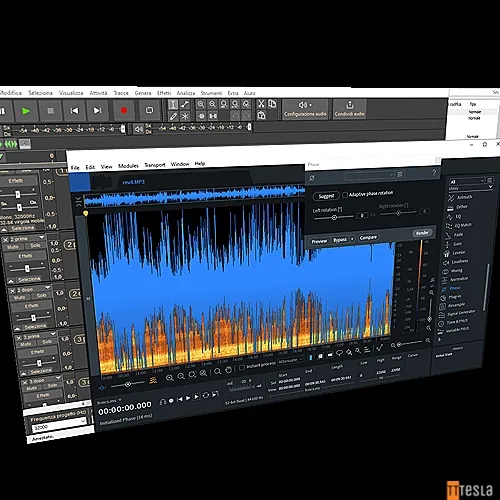The height and width of the screenshot is (500, 500).
Task: Open the EQ Match module
Action: [459, 226]
